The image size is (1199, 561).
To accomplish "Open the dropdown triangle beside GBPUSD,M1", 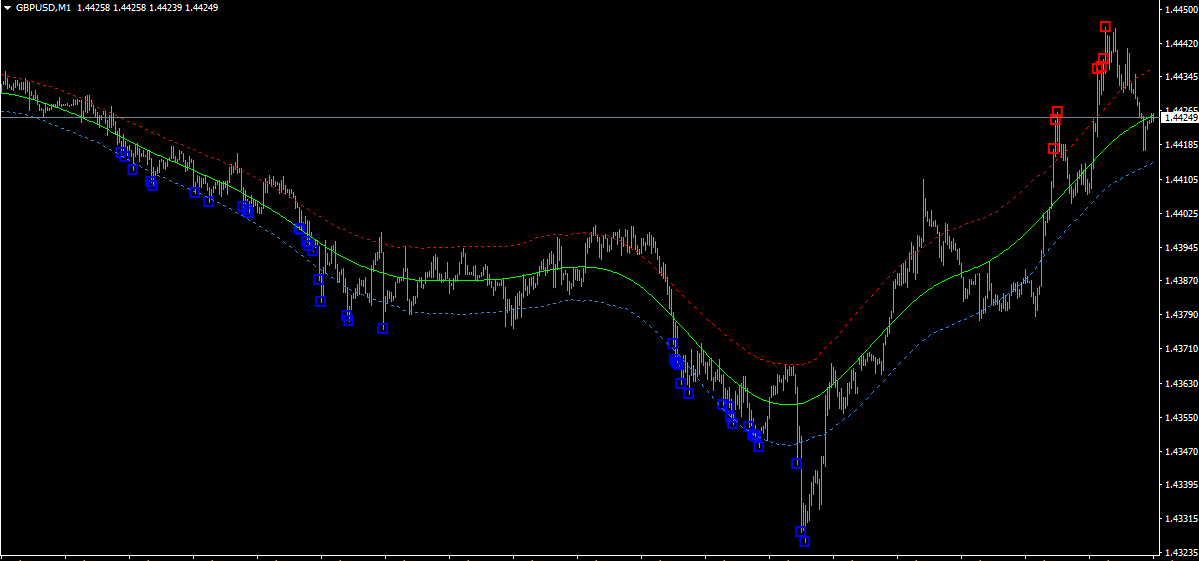I will (x=7, y=7).
